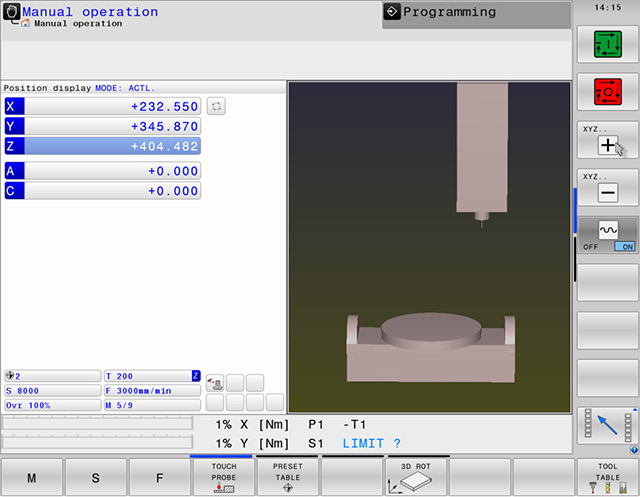The width and height of the screenshot is (640, 497).
Task: Click the X torque load bar
Action: (97, 424)
